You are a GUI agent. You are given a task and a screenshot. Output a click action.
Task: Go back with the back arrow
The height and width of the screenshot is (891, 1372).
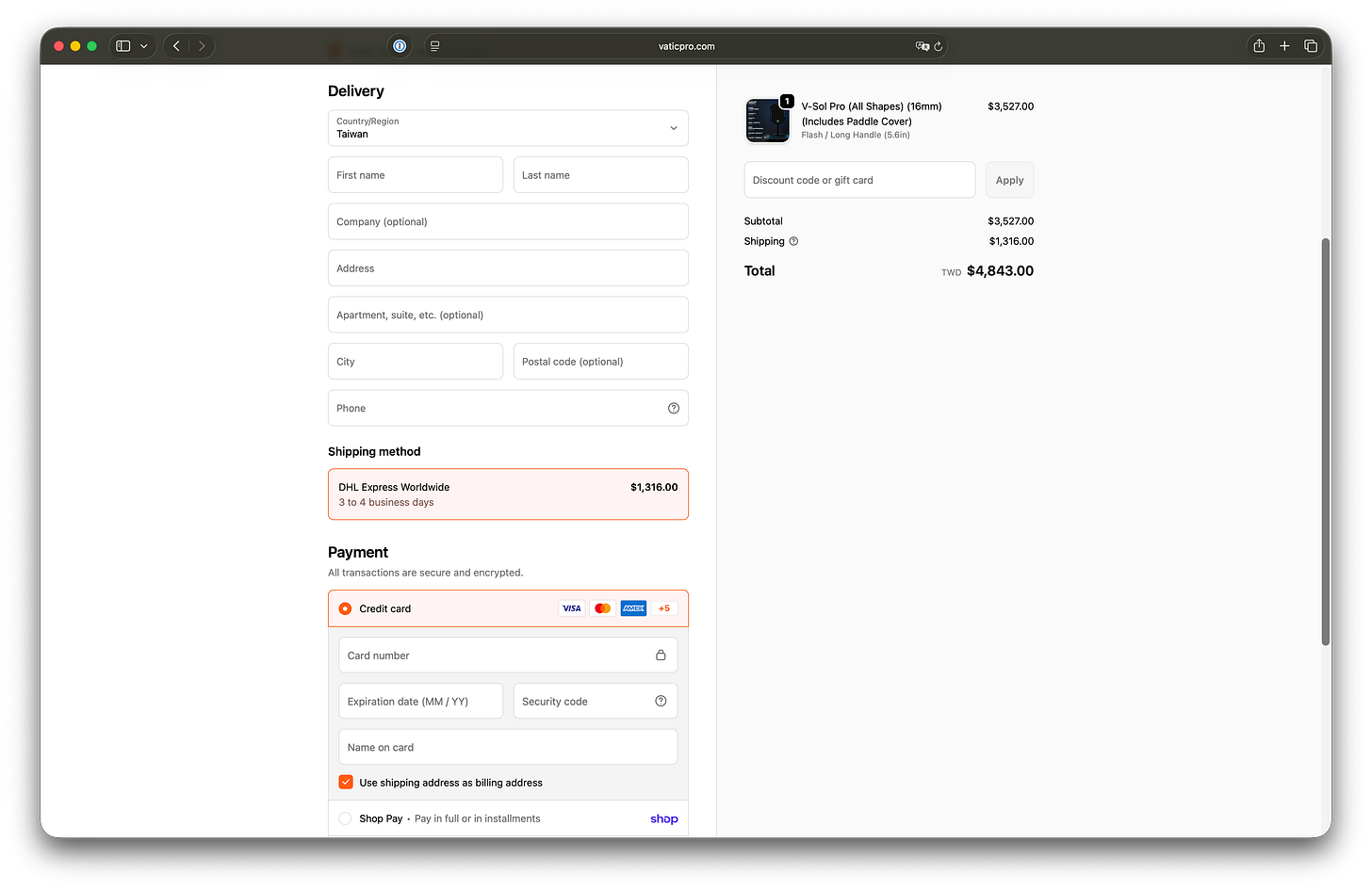pyautogui.click(x=176, y=46)
